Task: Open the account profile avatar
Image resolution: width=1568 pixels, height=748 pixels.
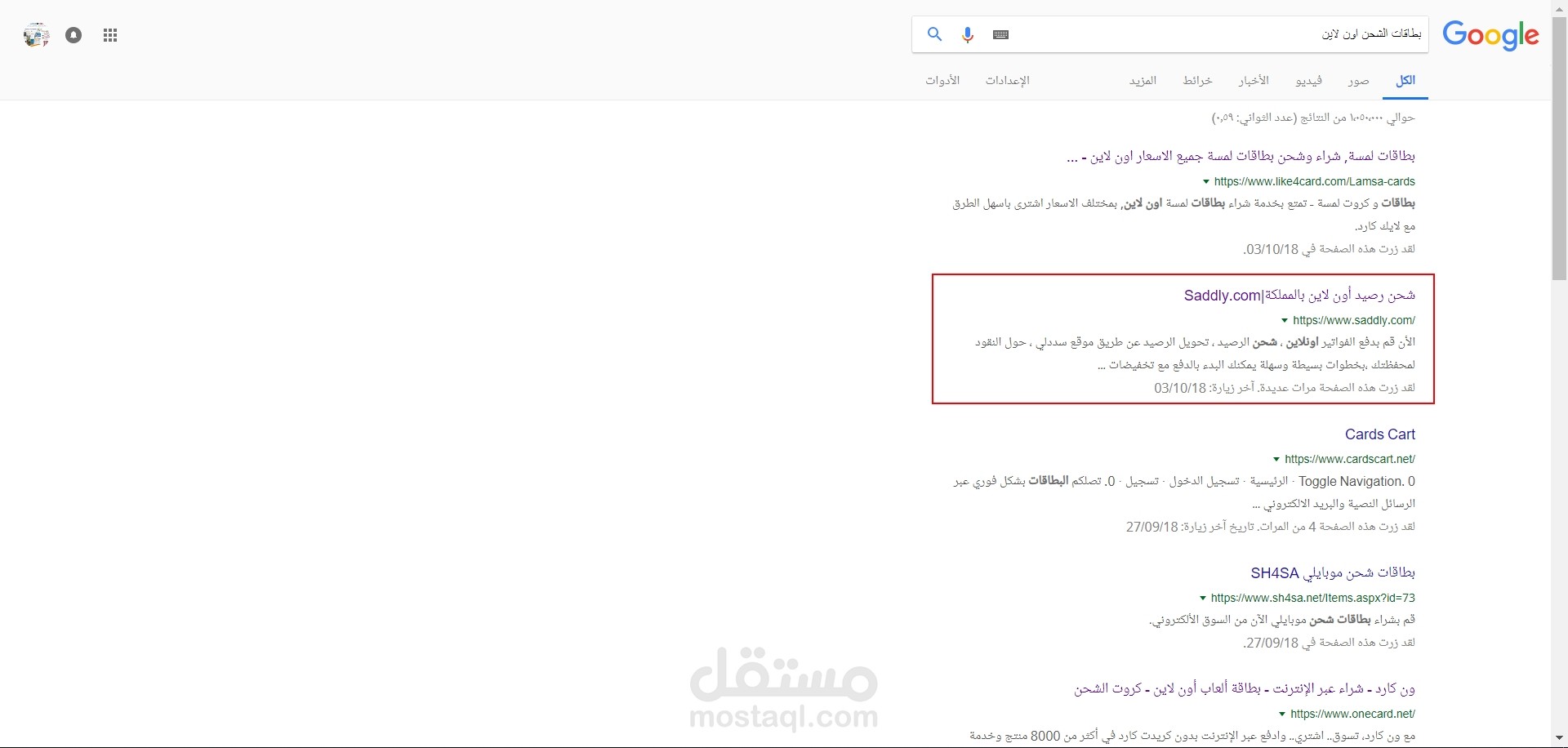Action: tap(36, 35)
